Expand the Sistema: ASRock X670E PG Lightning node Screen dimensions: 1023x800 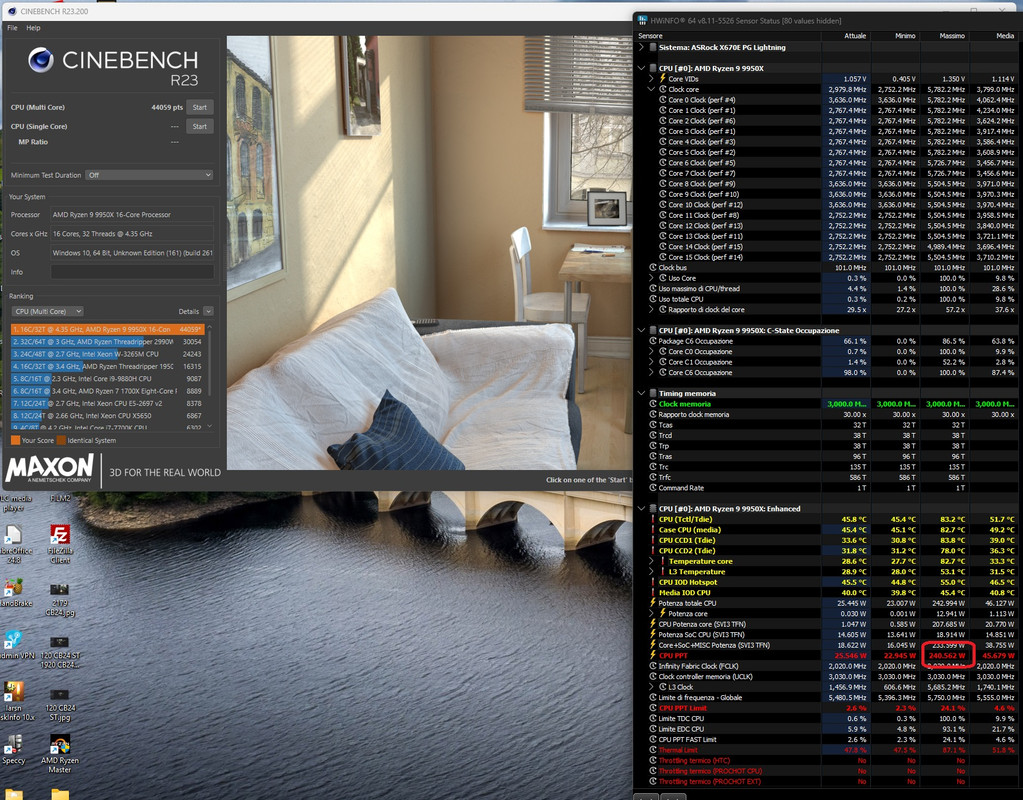click(641, 47)
